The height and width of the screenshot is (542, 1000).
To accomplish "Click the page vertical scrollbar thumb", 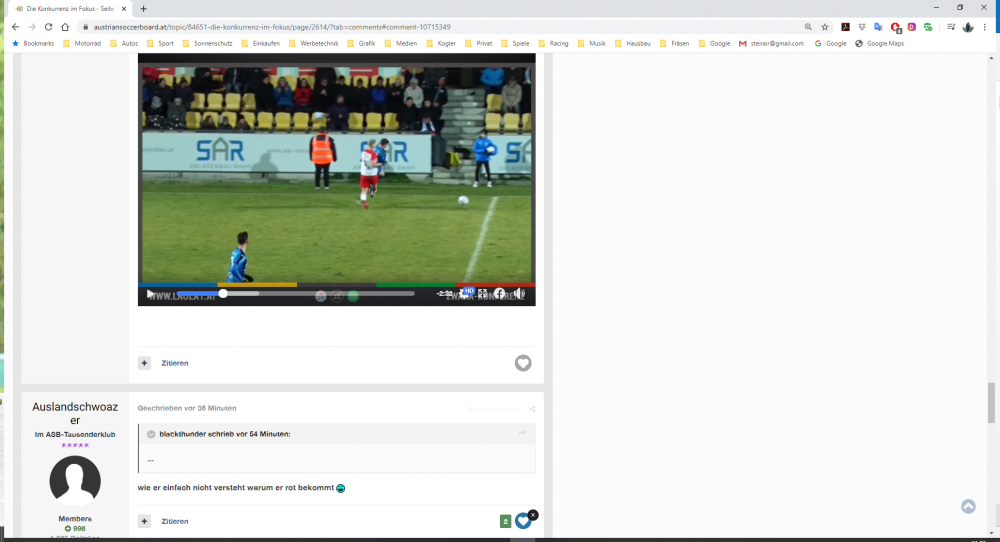I will pyautogui.click(x=991, y=402).
